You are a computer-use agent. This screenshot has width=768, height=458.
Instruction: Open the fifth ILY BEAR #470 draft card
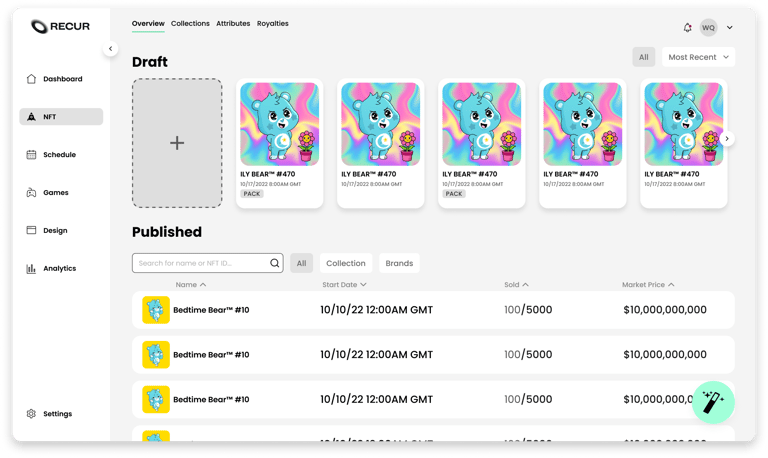pos(684,143)
